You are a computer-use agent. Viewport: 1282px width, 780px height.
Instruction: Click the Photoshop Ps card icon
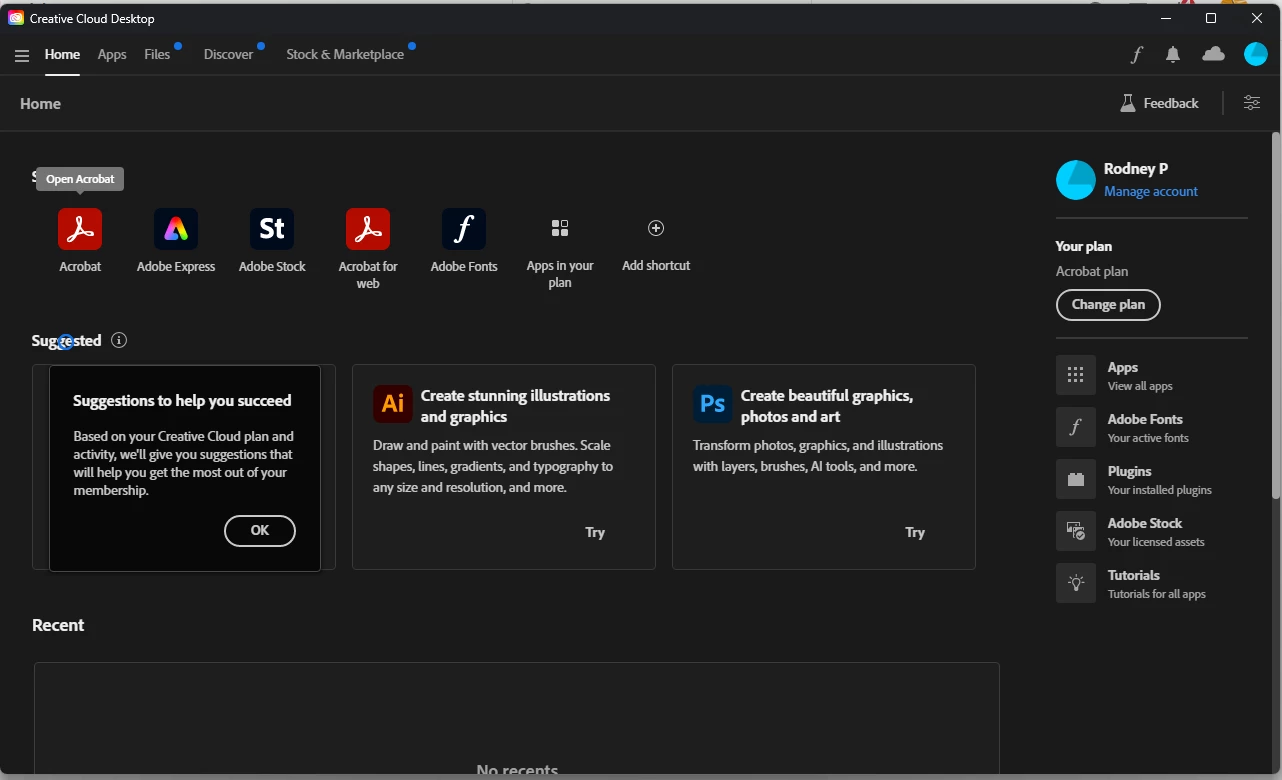713,403
